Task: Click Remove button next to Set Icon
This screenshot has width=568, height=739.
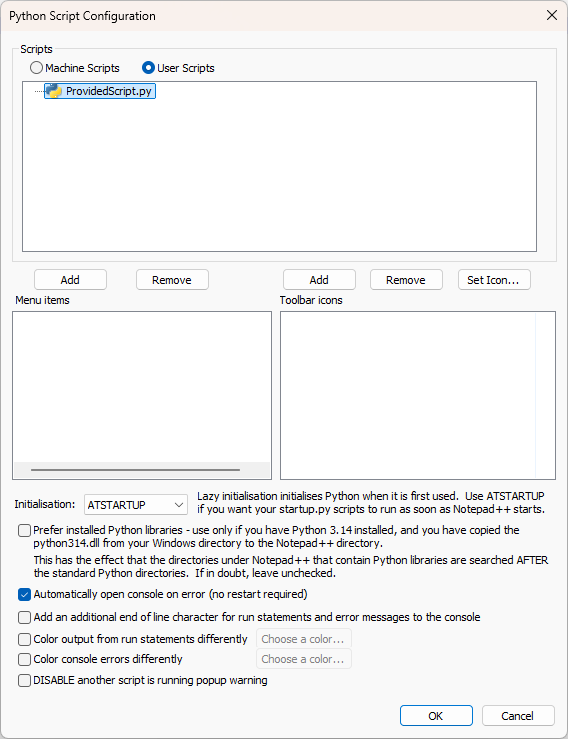Action: point(406,280)
